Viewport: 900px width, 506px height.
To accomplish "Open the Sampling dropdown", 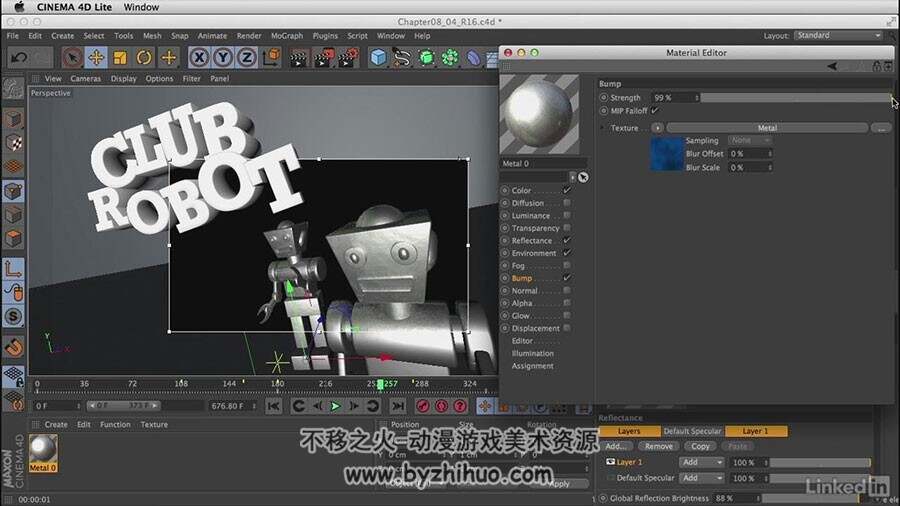I will 750,140.
